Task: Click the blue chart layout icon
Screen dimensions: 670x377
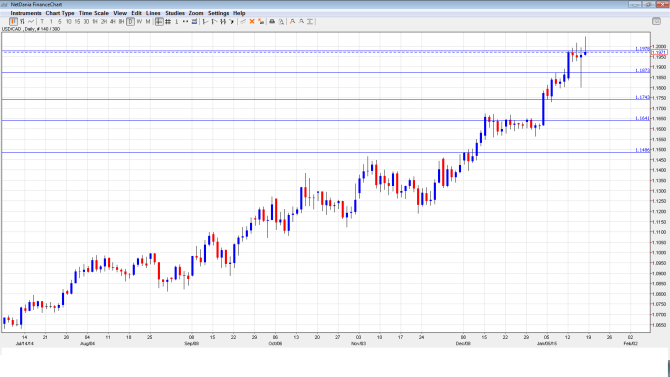Action: point(194,21)
